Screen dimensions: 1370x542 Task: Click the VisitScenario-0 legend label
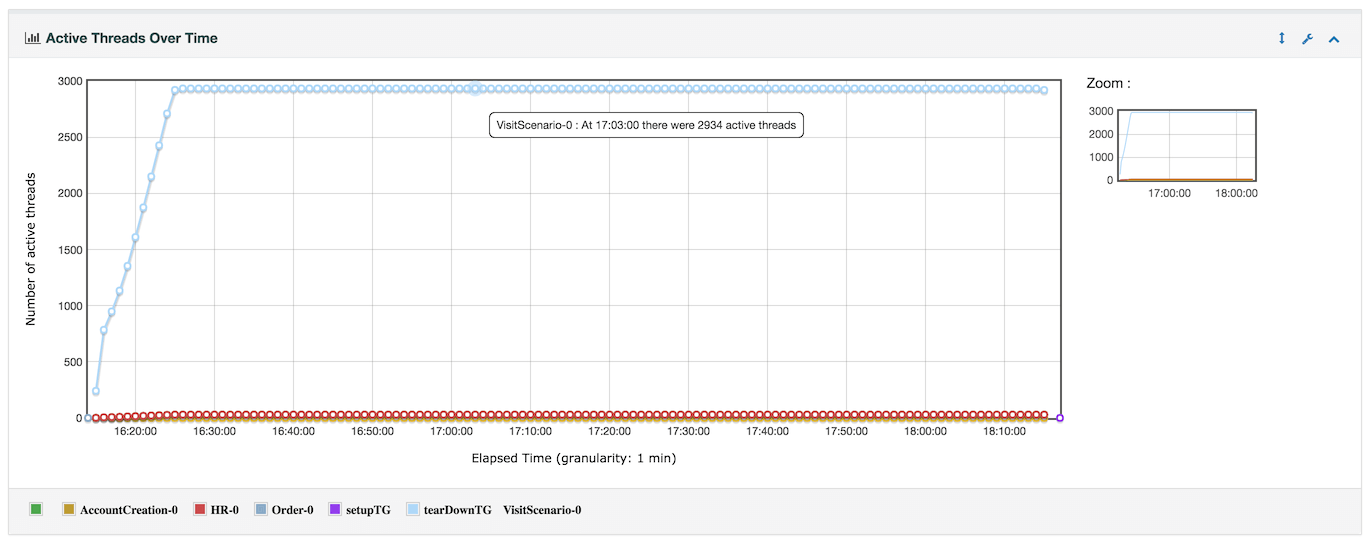coord(542,510)
